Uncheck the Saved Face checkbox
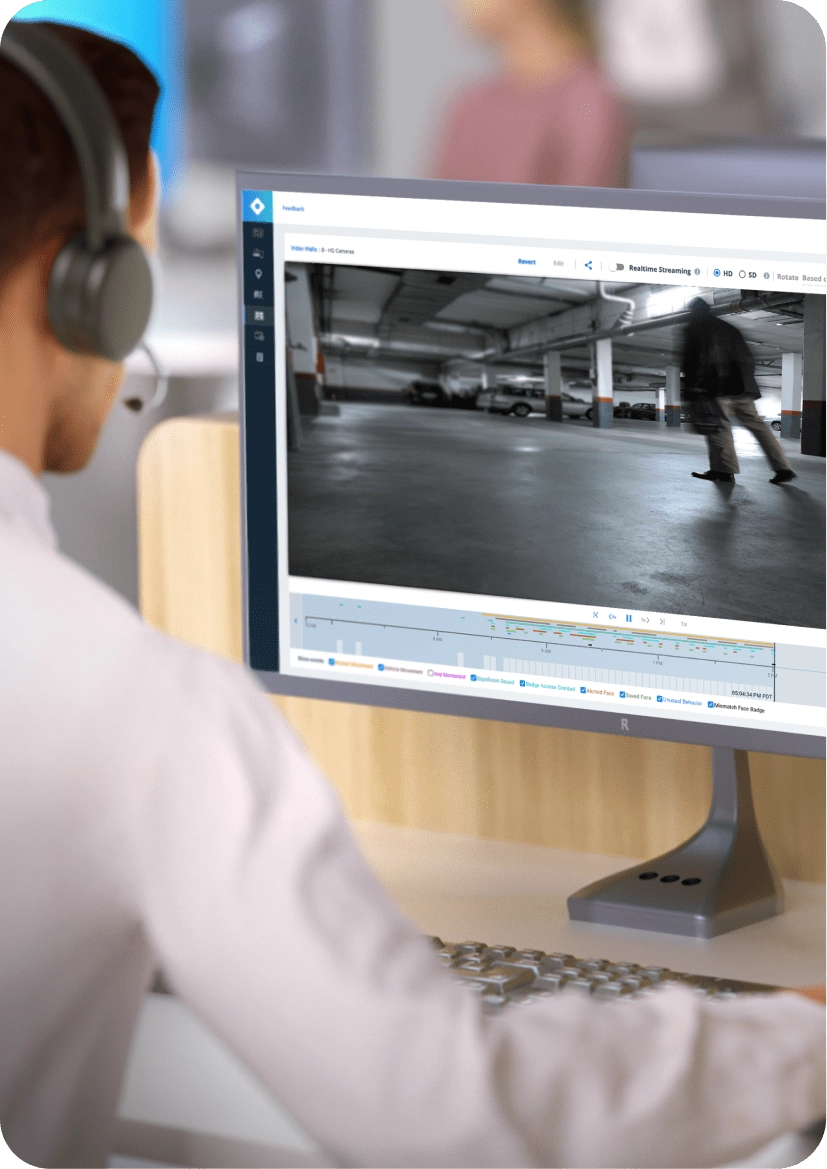Viewport: 827px width, 1169px height. pyautogui.click(x=622, y=694)
